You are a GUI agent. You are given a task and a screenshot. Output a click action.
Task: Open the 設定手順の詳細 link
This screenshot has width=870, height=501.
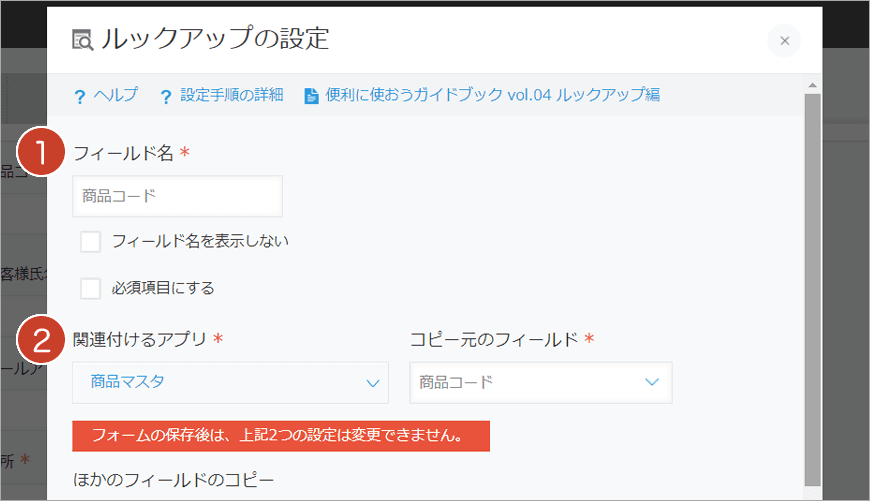tap(232, 95)
